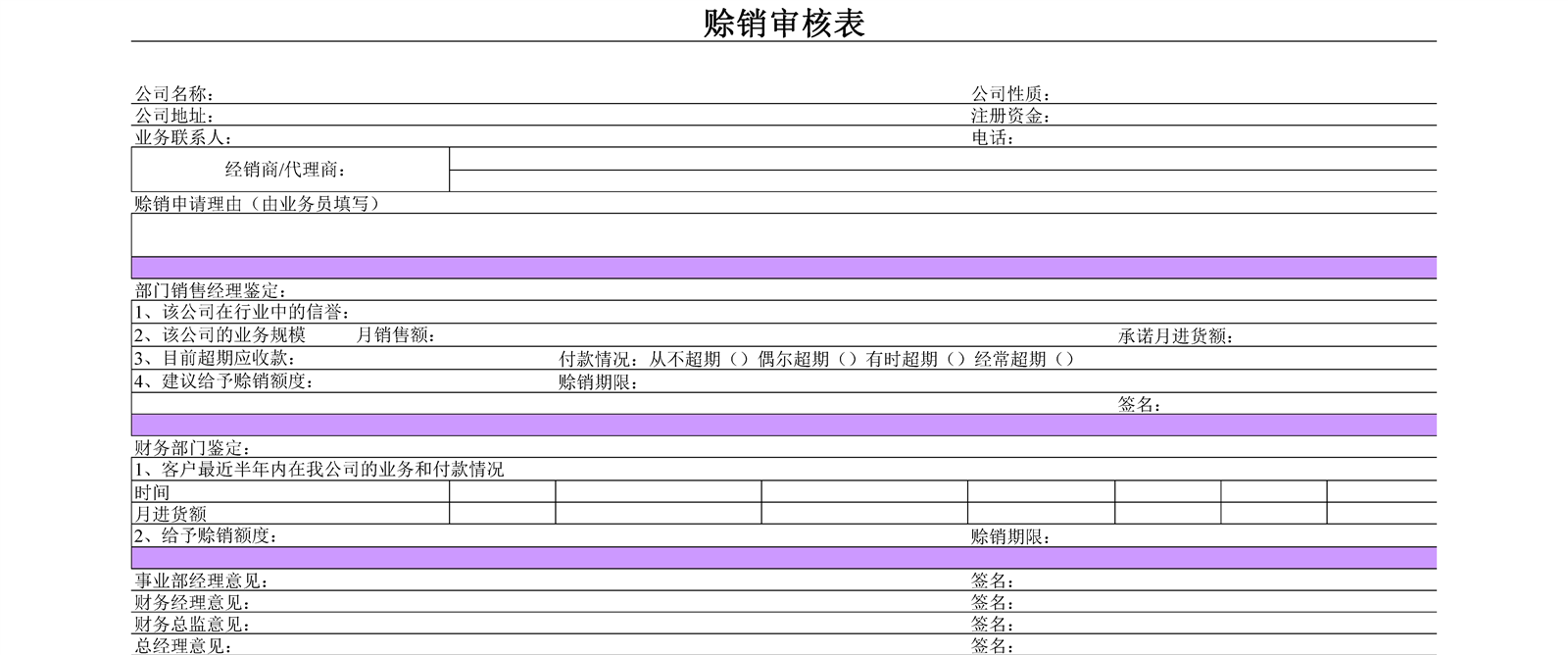The image size is (1568, 655).
Task: Select the 电话 field
Action: (x=1225, y=138)
